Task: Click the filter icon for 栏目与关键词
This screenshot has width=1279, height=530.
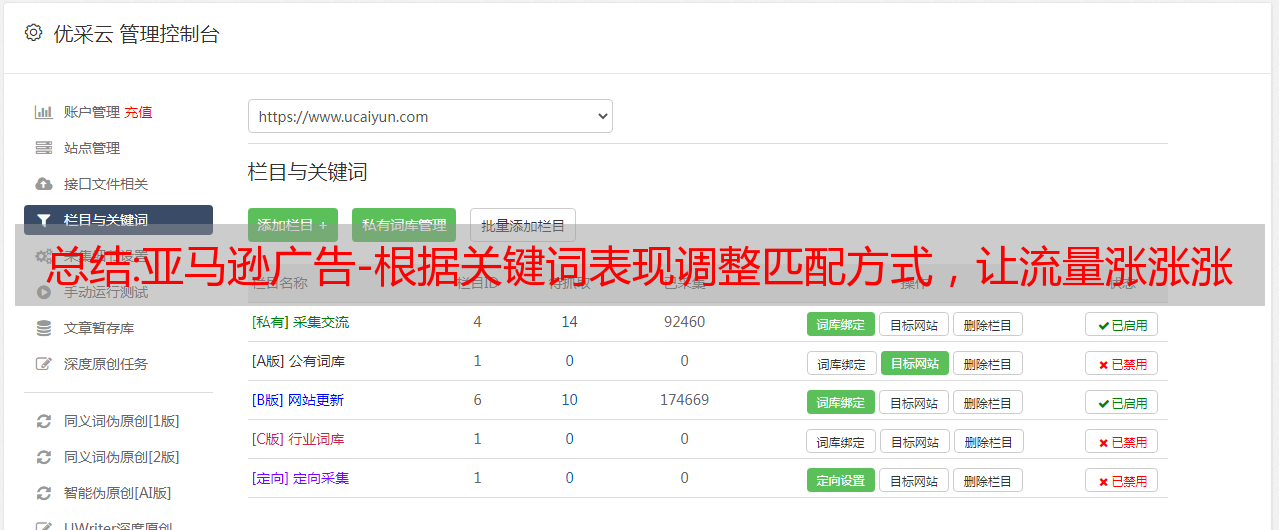Action: [x=43, y=220]
